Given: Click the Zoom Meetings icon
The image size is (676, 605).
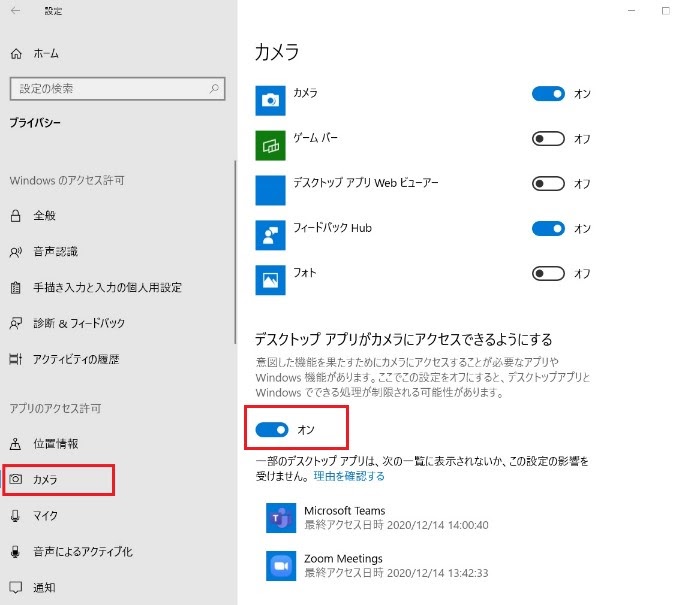Looking at the screenshot, I should [x=281, y=566].
